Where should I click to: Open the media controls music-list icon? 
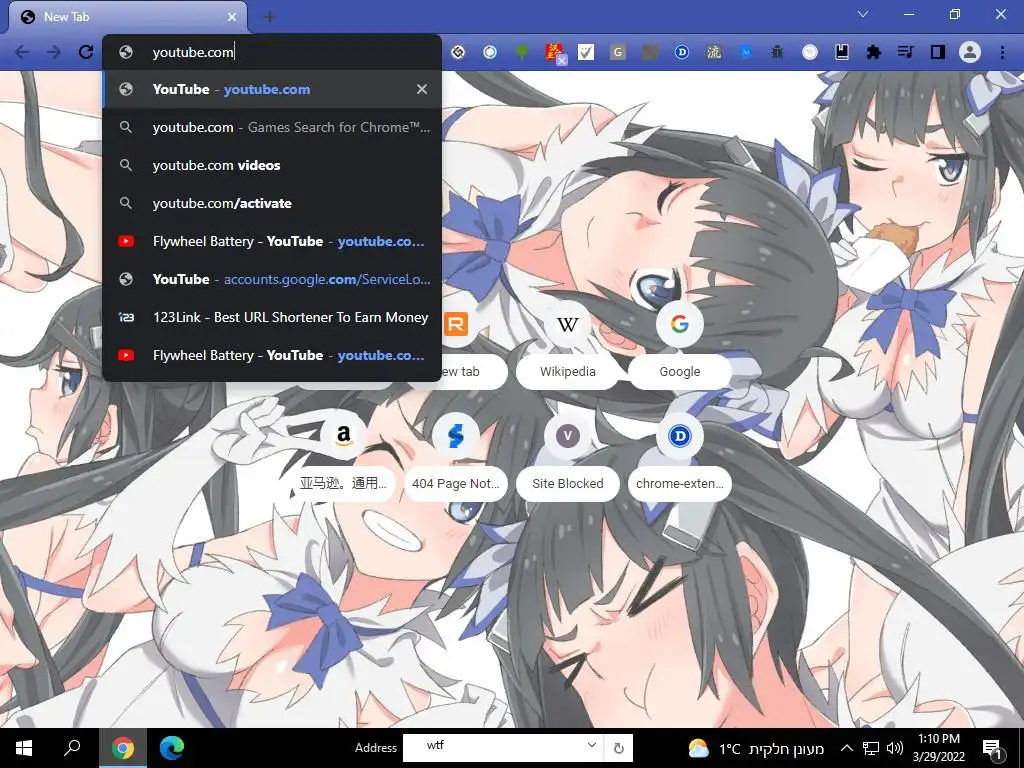[x=906, y=52]
